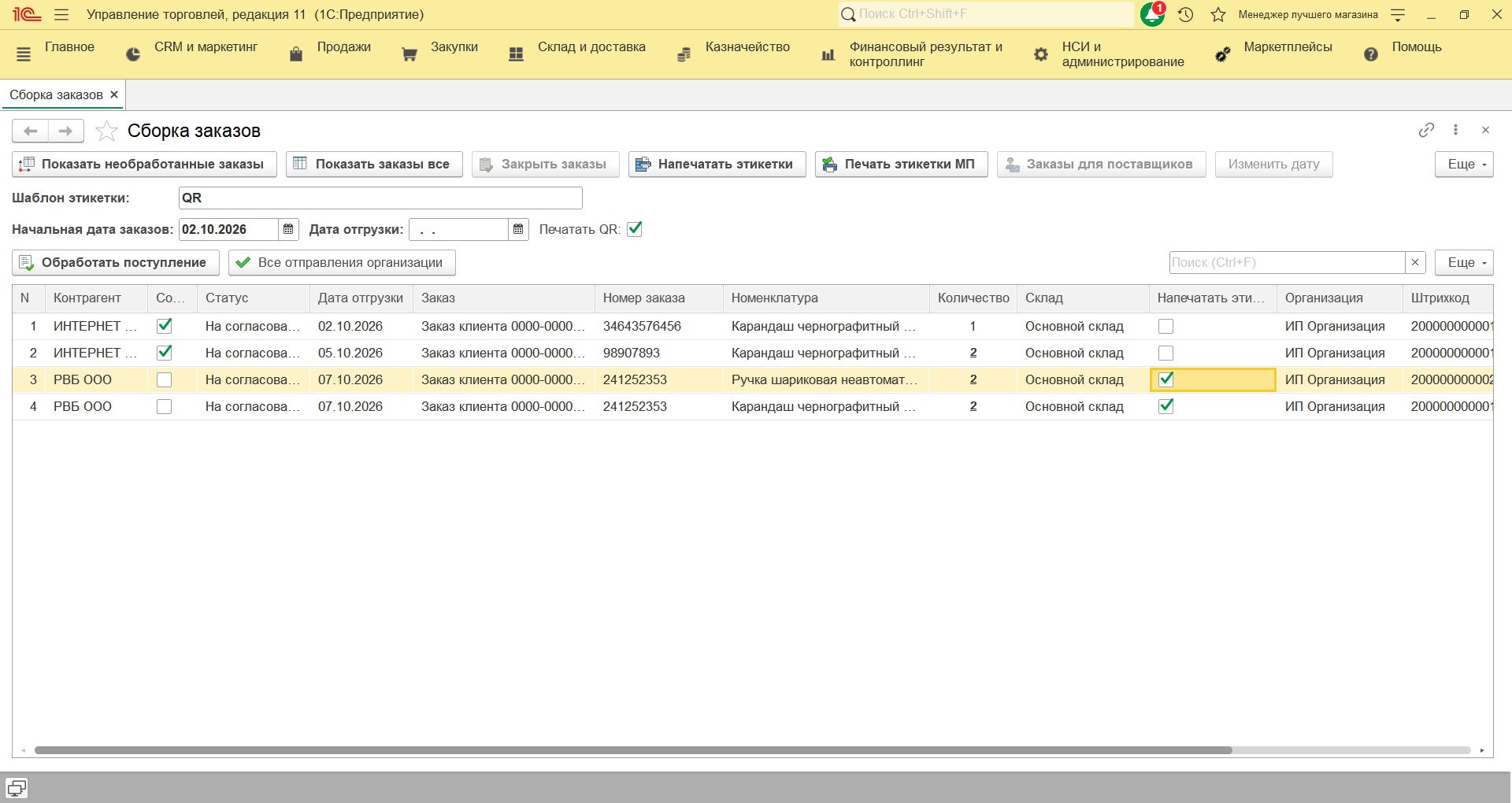Expand the top toolbar Еще dropdown
The height and width of the screenshot is (803, 1512).
coord(1464,164)
